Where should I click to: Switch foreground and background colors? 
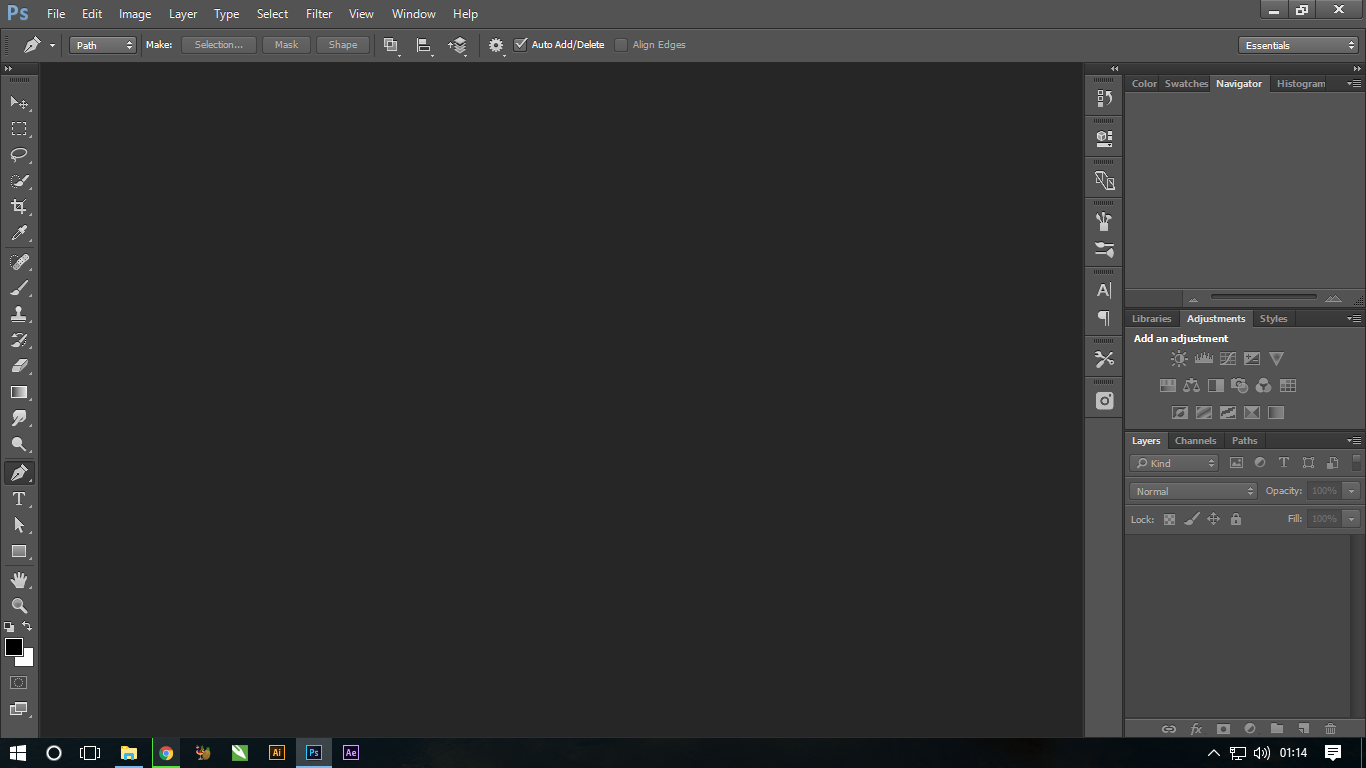(27, 627)
